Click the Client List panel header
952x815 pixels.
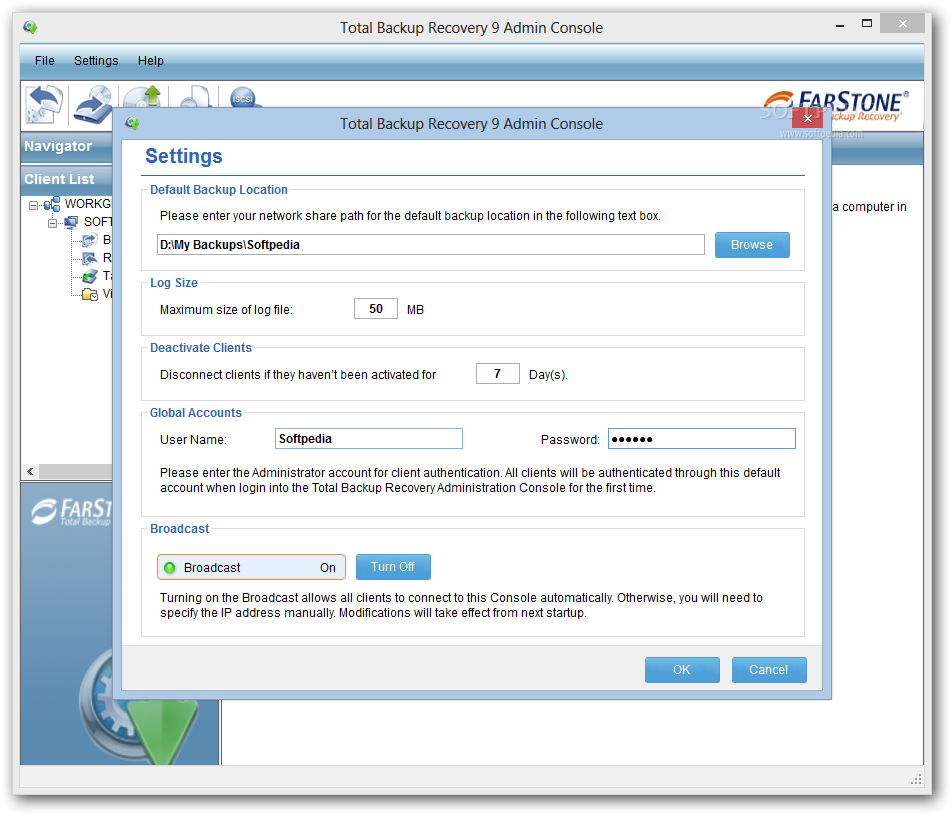tap(67, 179)
